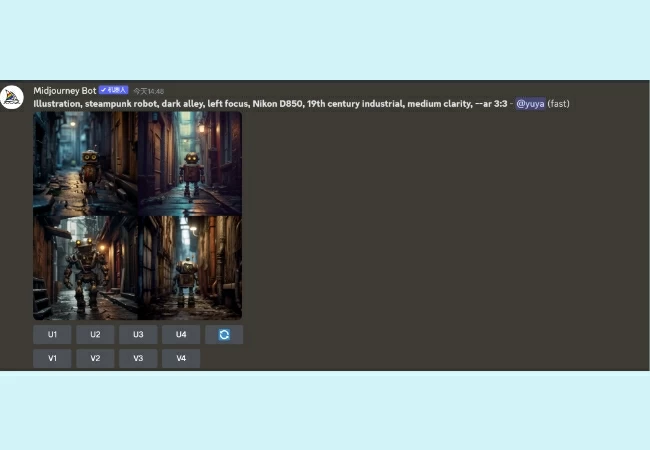Click the (fast) mode label in message

(x=559, y=103)
